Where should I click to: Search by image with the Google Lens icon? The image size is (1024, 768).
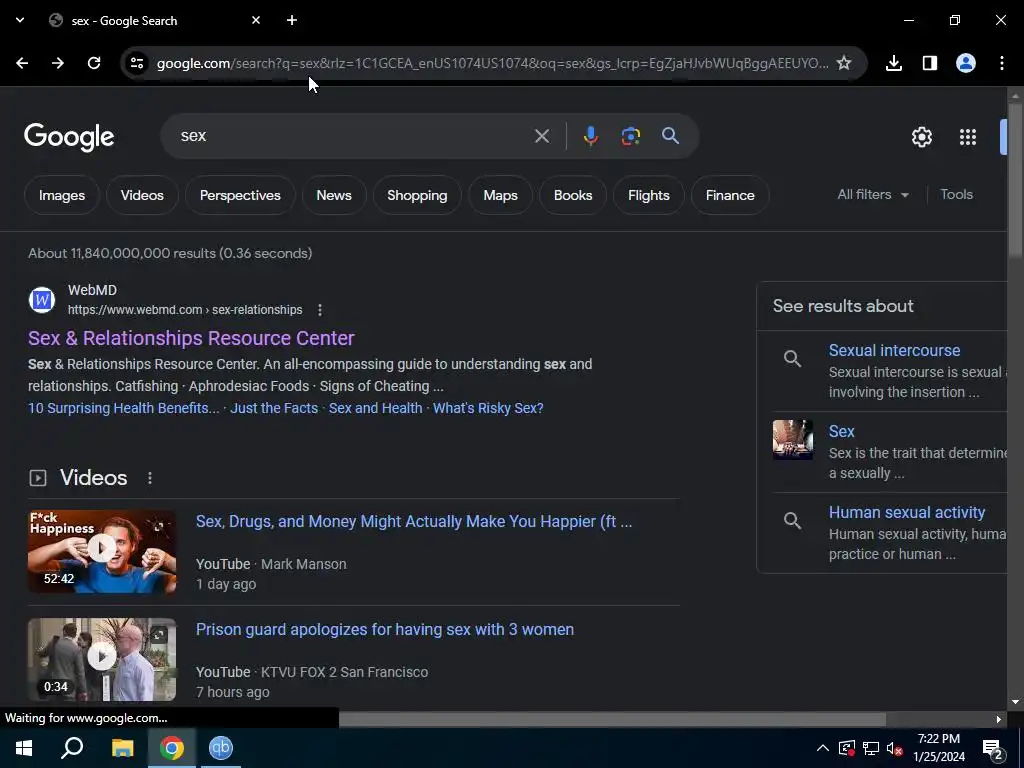630,136
